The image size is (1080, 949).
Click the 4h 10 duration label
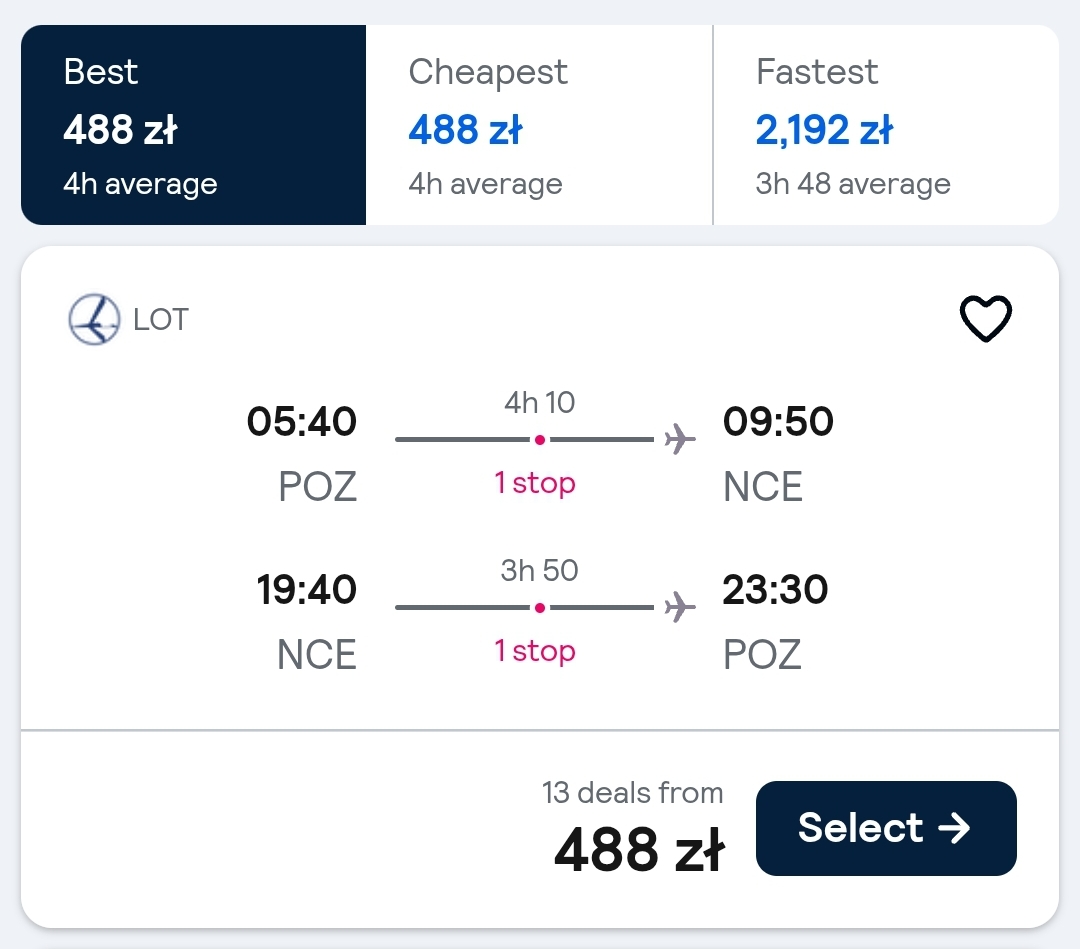[539, 402]
